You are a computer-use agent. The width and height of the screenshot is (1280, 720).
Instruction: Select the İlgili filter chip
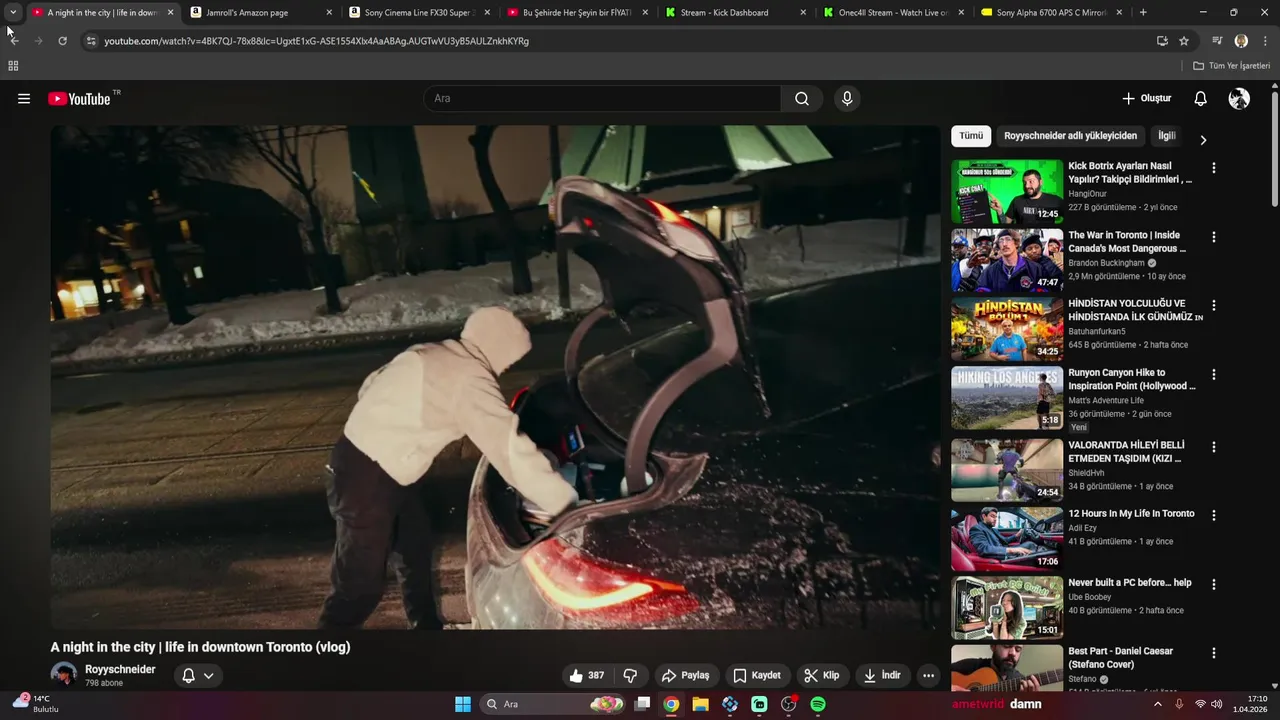(1166, 136)
